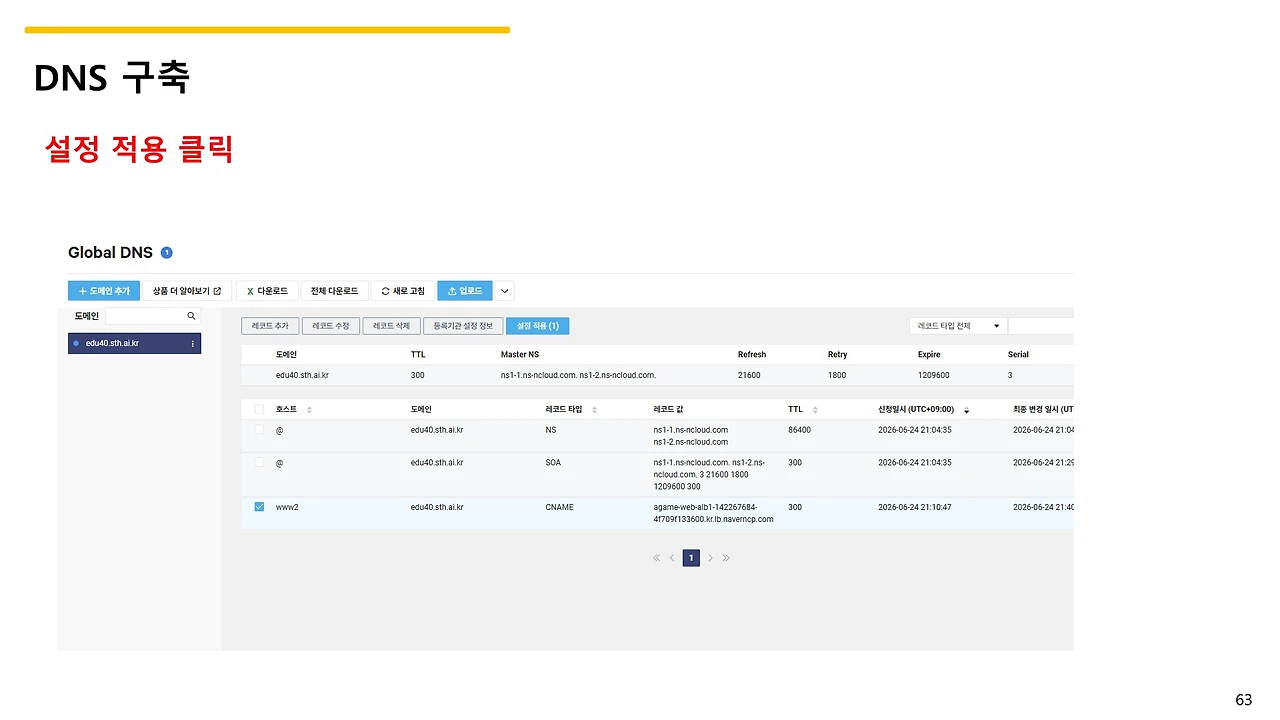
Task: Click the record search field beside 레코드 타입 전체
Action: point(1041,326)
